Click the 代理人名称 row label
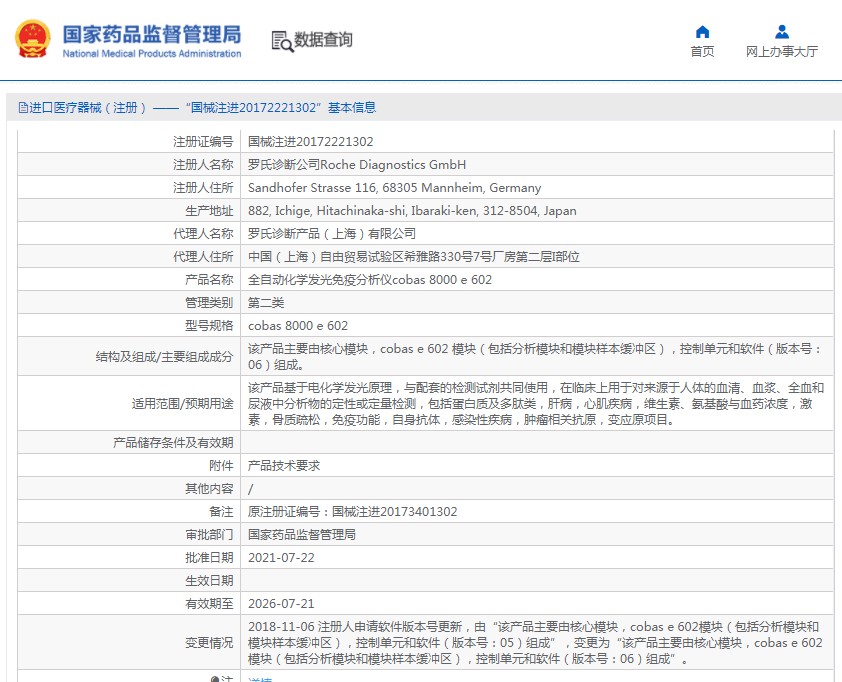 [x=203, y=234]
